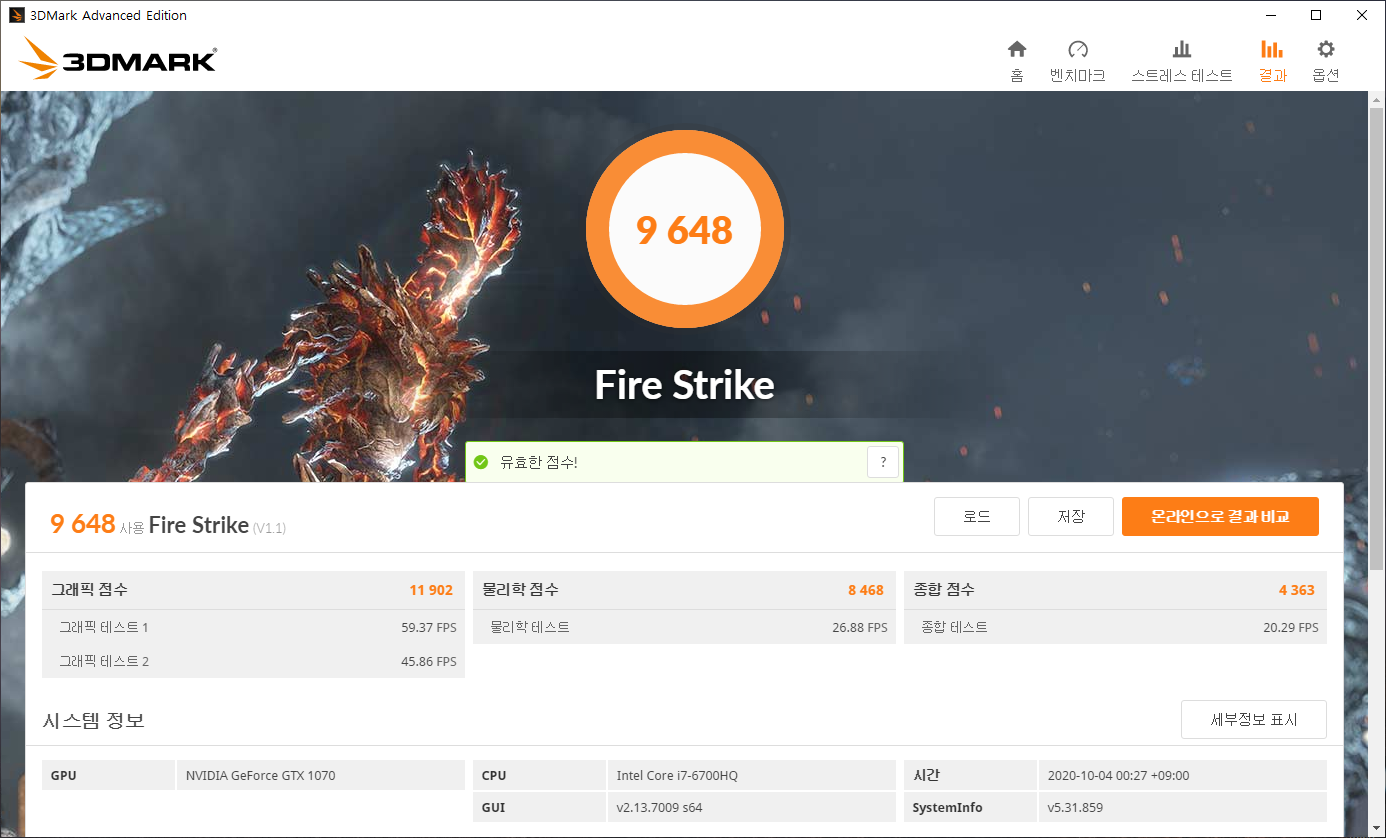Image resolution: width=1386 pixels, height=838 pixels.
Task: Click the 물리학 점수 8 468 value
Action: pos(866,590)
